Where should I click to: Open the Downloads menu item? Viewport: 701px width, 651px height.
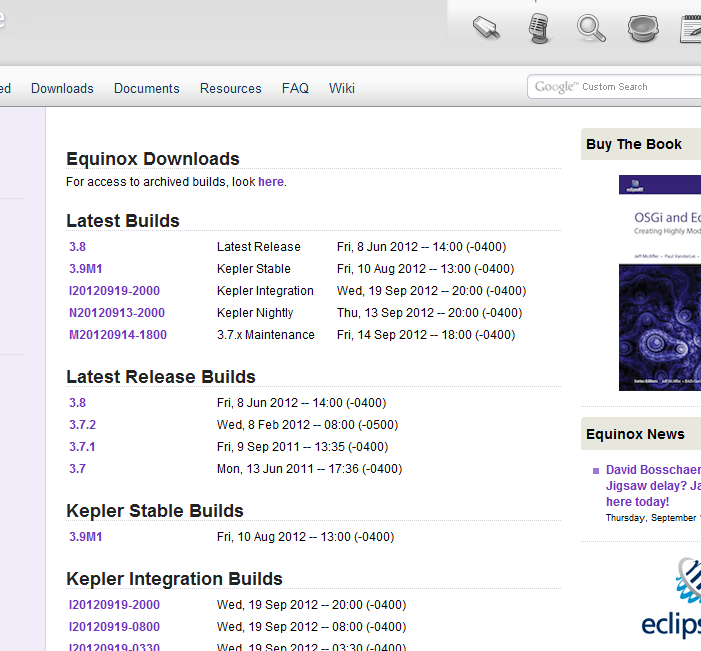coord(62,89)
